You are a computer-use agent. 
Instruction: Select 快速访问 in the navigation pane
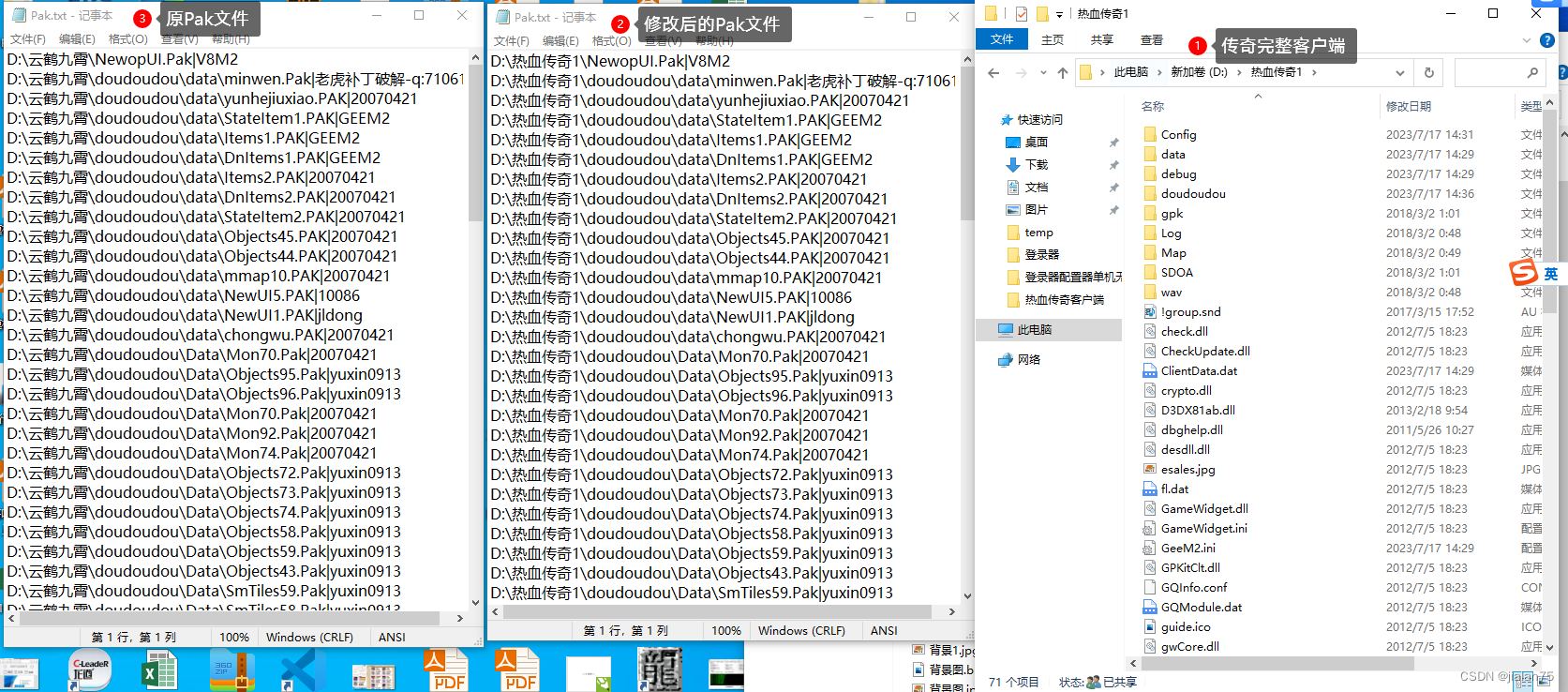(x=1040, y=120)
